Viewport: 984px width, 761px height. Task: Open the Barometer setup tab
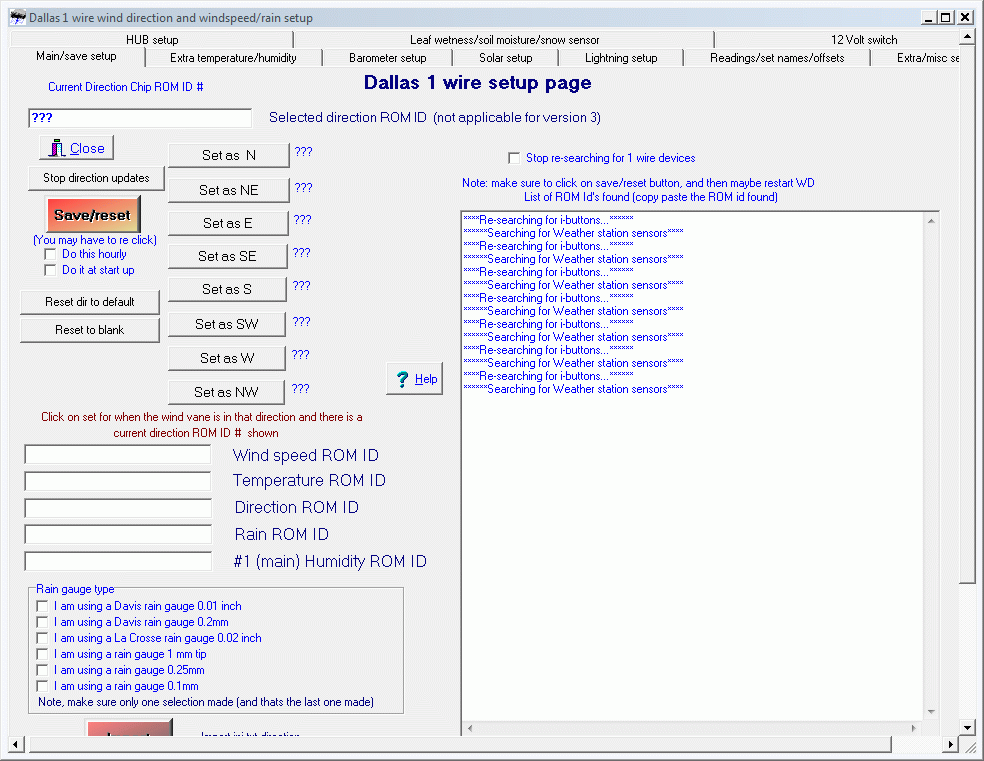click(x=387, y=58)
